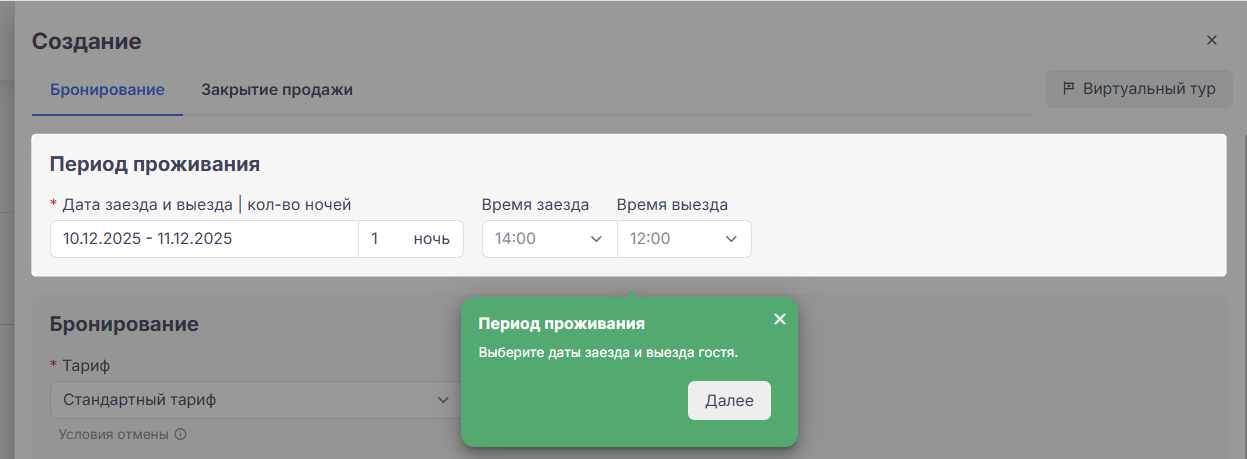Switch to the Закрытие продажи tab

[277, 90]
